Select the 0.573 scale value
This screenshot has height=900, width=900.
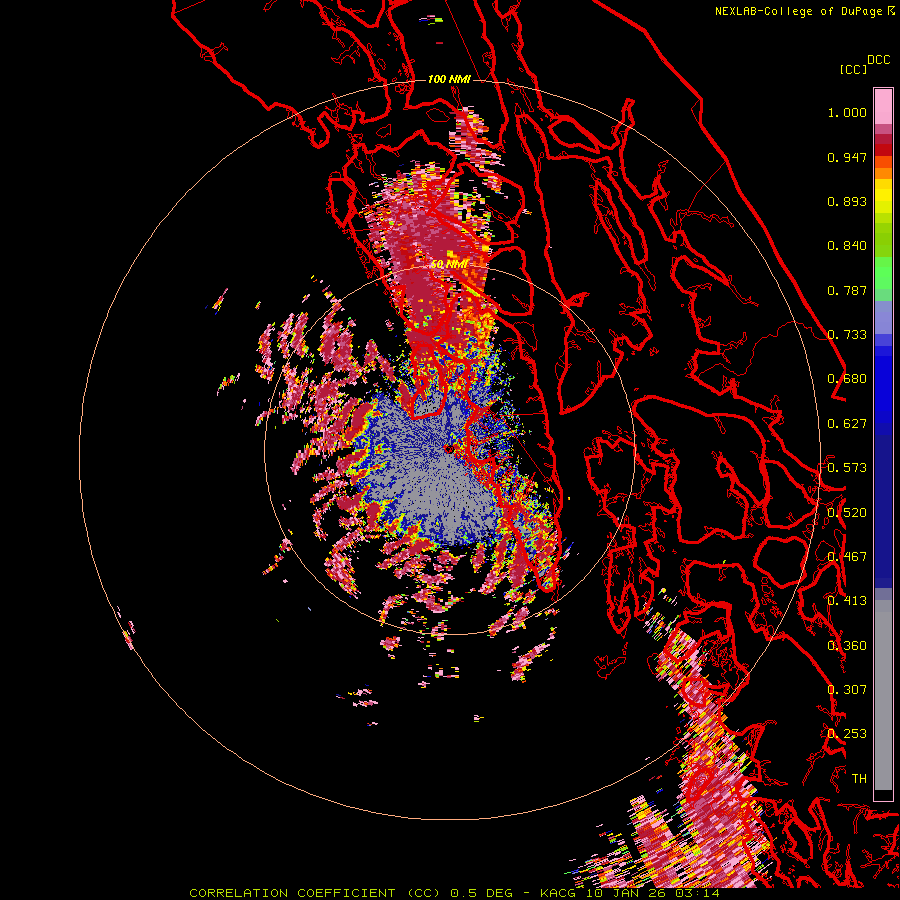tap(847, 468)
